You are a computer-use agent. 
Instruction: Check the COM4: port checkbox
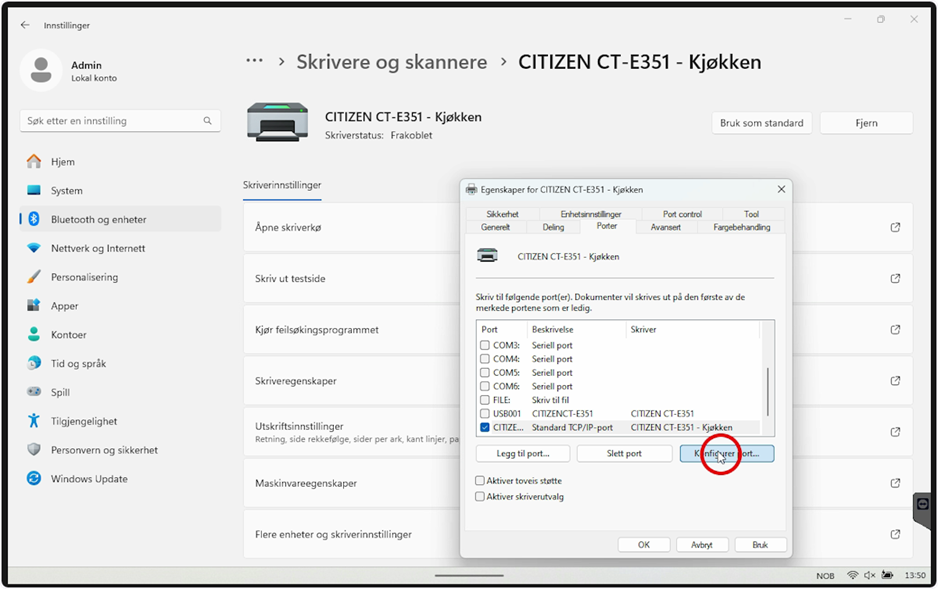pos(485,359)
